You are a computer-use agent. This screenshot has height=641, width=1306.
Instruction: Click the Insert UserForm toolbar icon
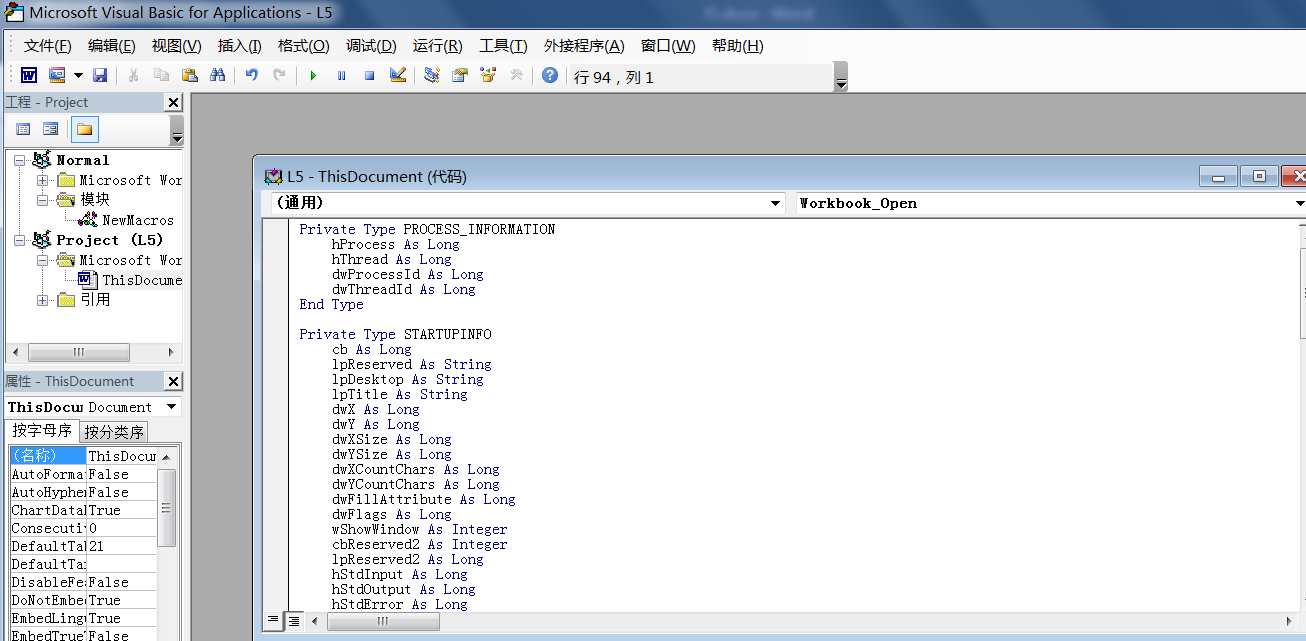click(55, 75)
